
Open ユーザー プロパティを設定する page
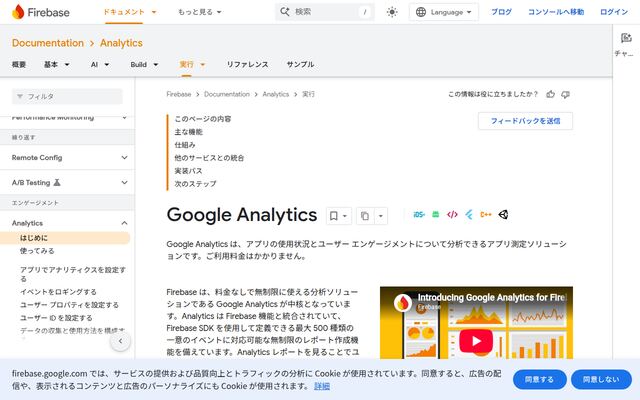(x=69, y=305)
